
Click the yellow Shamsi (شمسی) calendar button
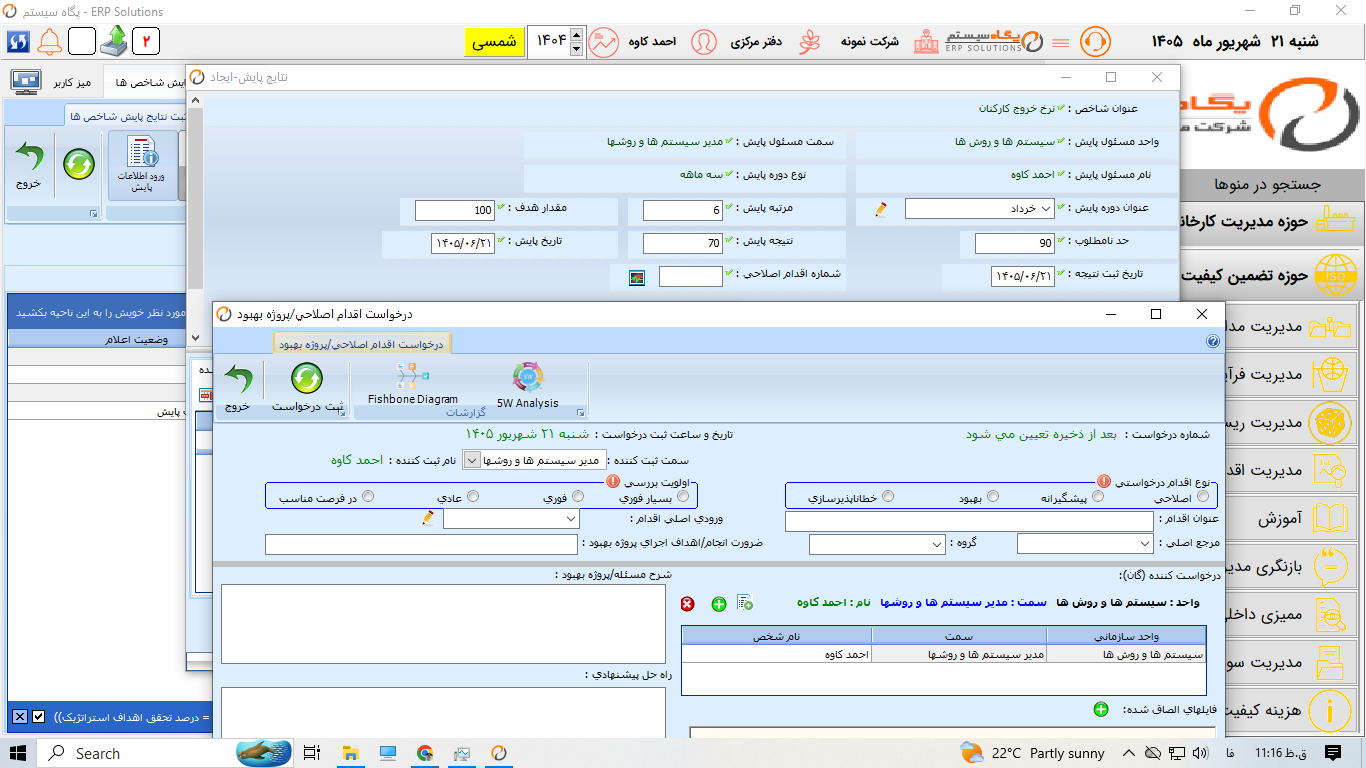(493, 41)
